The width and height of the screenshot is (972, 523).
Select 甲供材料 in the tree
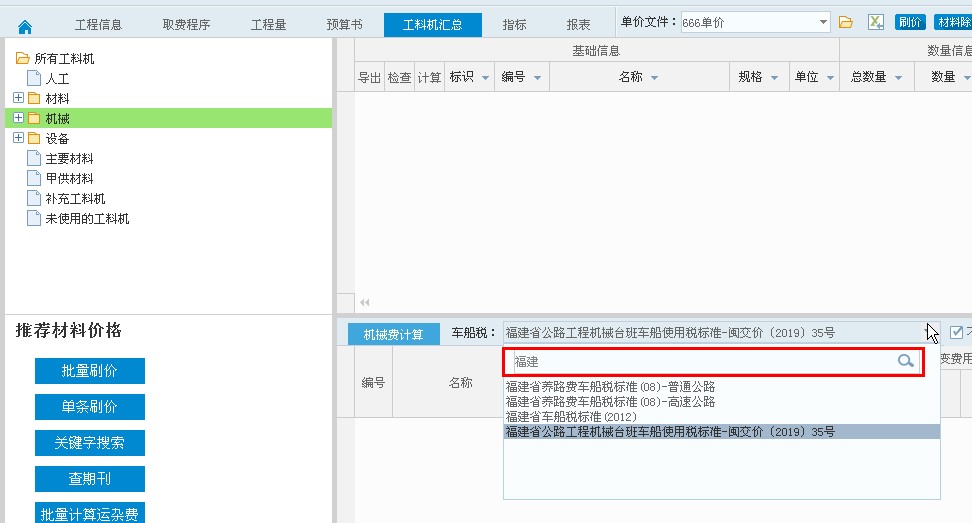pos(69,178)
